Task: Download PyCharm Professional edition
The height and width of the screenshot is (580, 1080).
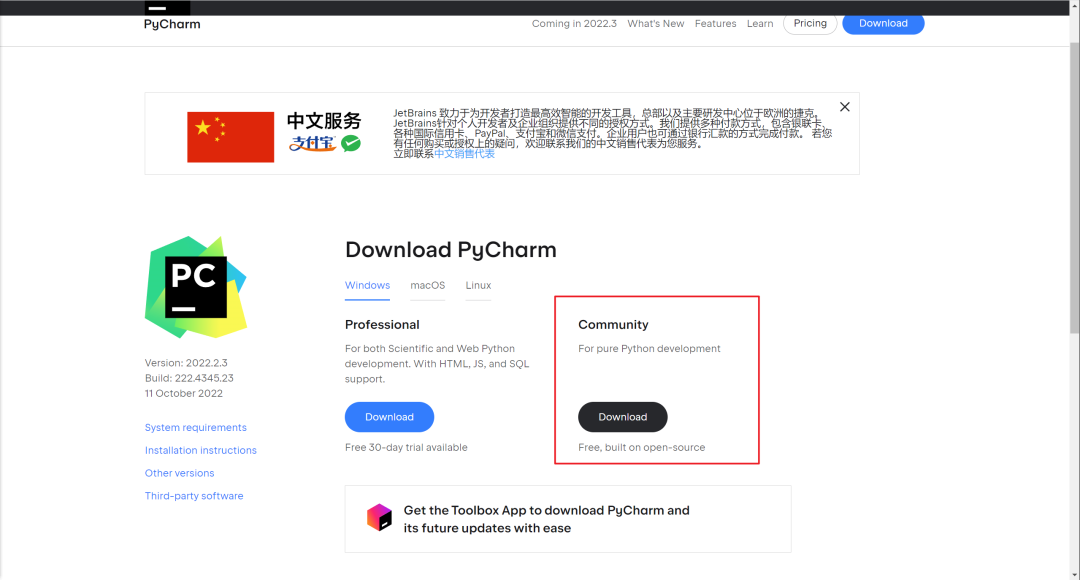Action: coord(389,417)
